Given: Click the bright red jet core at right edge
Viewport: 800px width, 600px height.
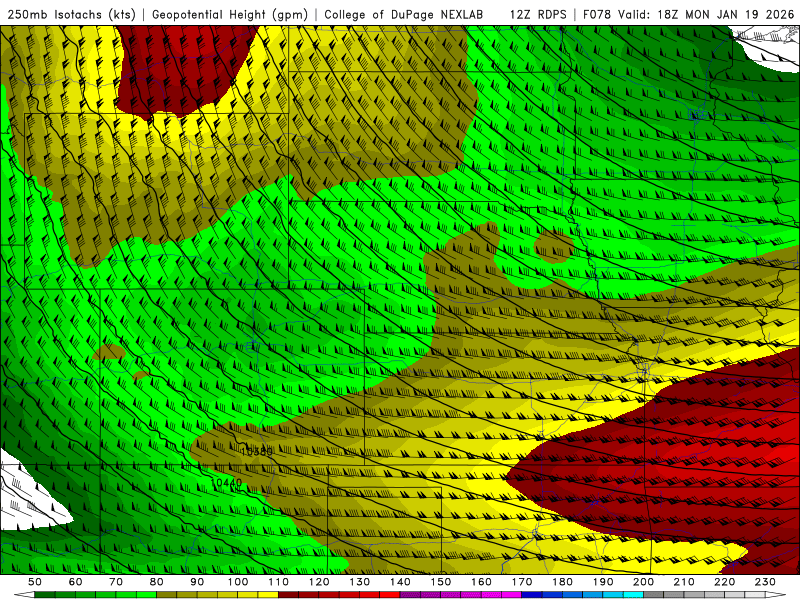Looking at the screenshot, I should [786, 454].
